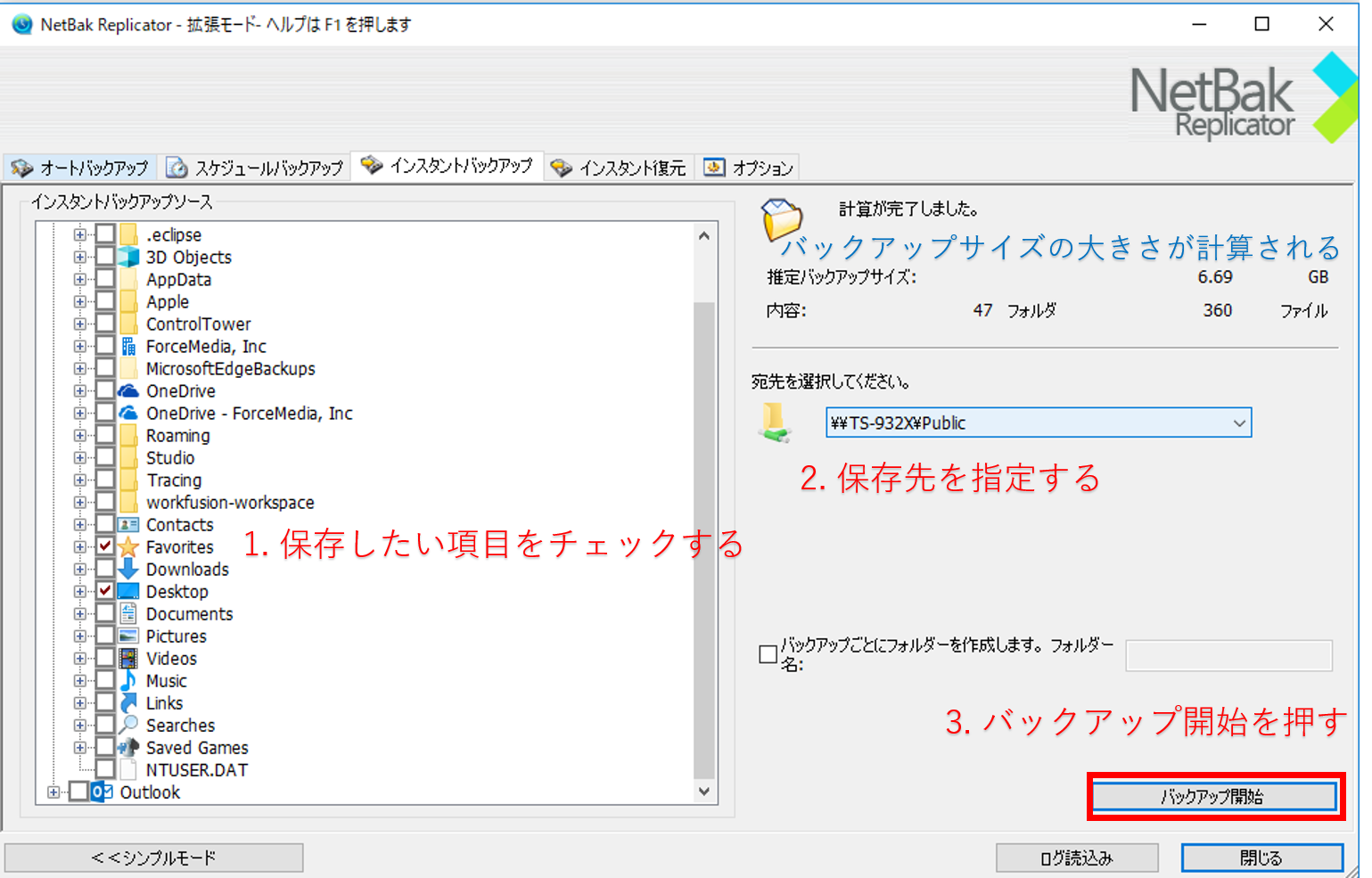1372x878 pixels.
Task: Expand the Pictures folder node
Action: click(80, 636)
